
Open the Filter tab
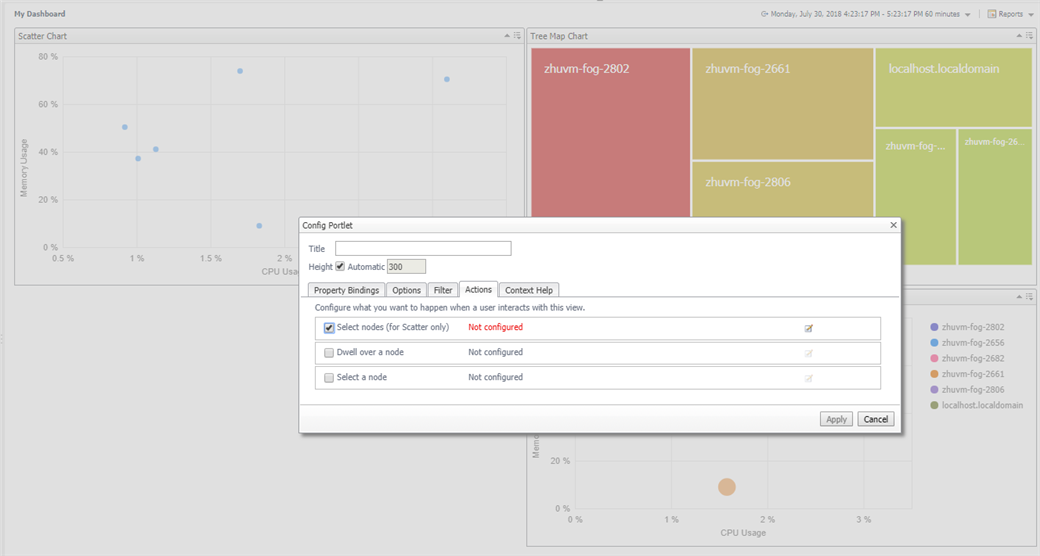pos(443,290)
